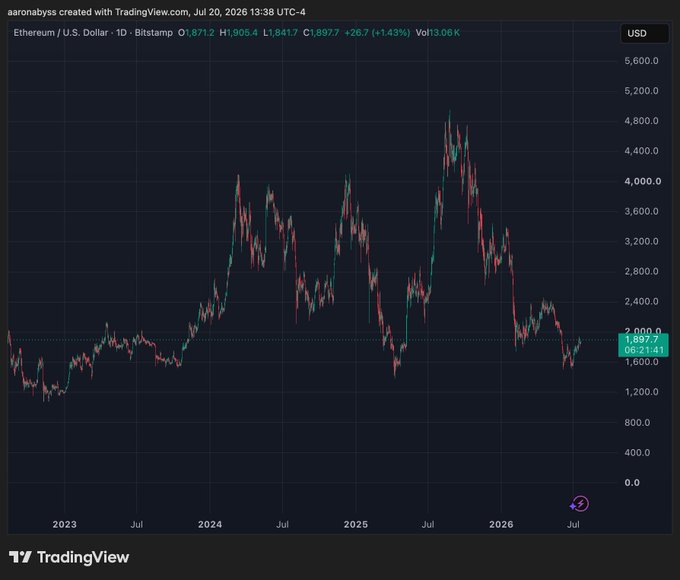Viewport: 680px width, 580px height.
Task: Click the 1,600.0 price axis label
Action: click(641, 362)
